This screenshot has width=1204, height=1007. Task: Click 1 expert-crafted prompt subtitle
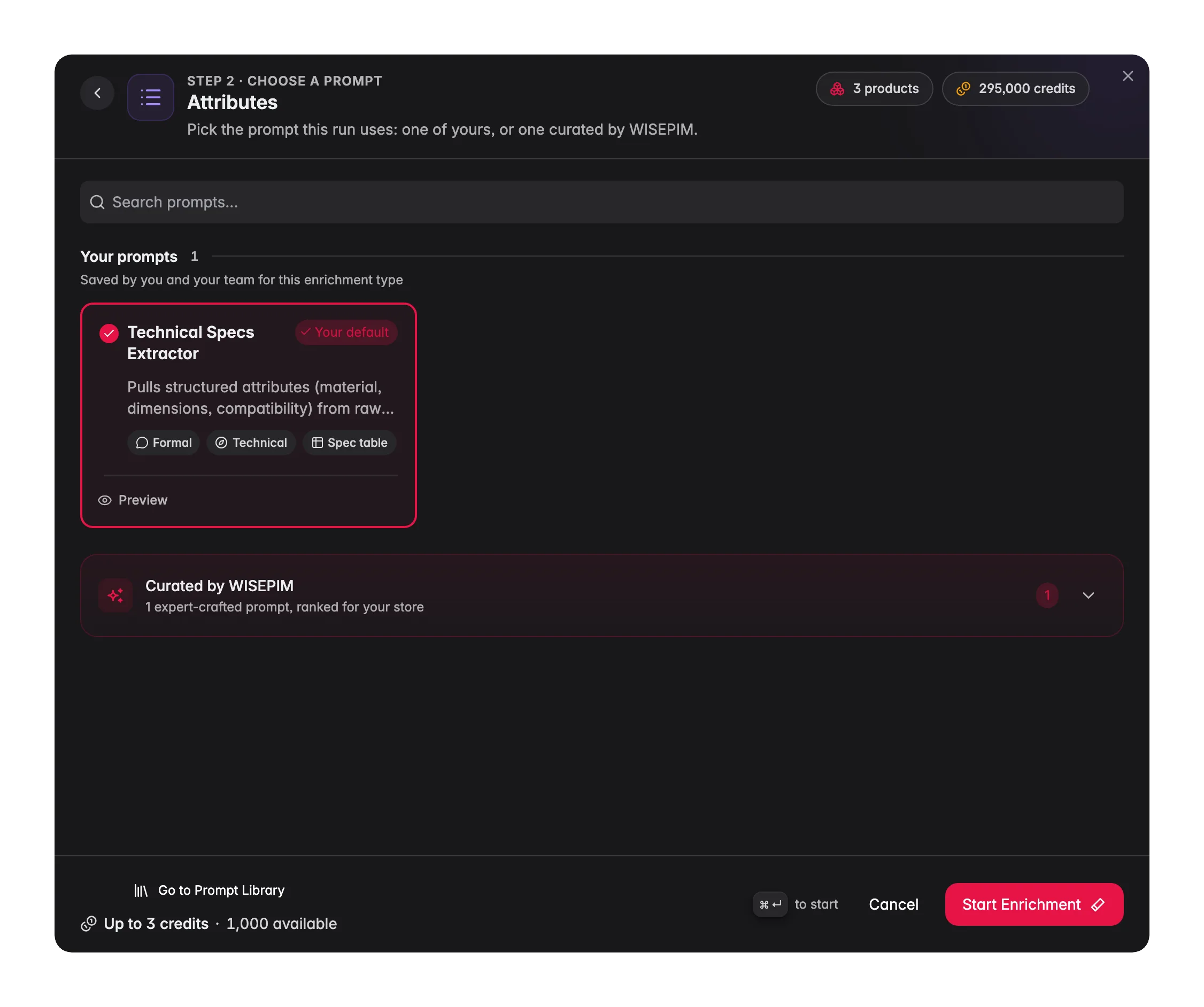point(284,607)
